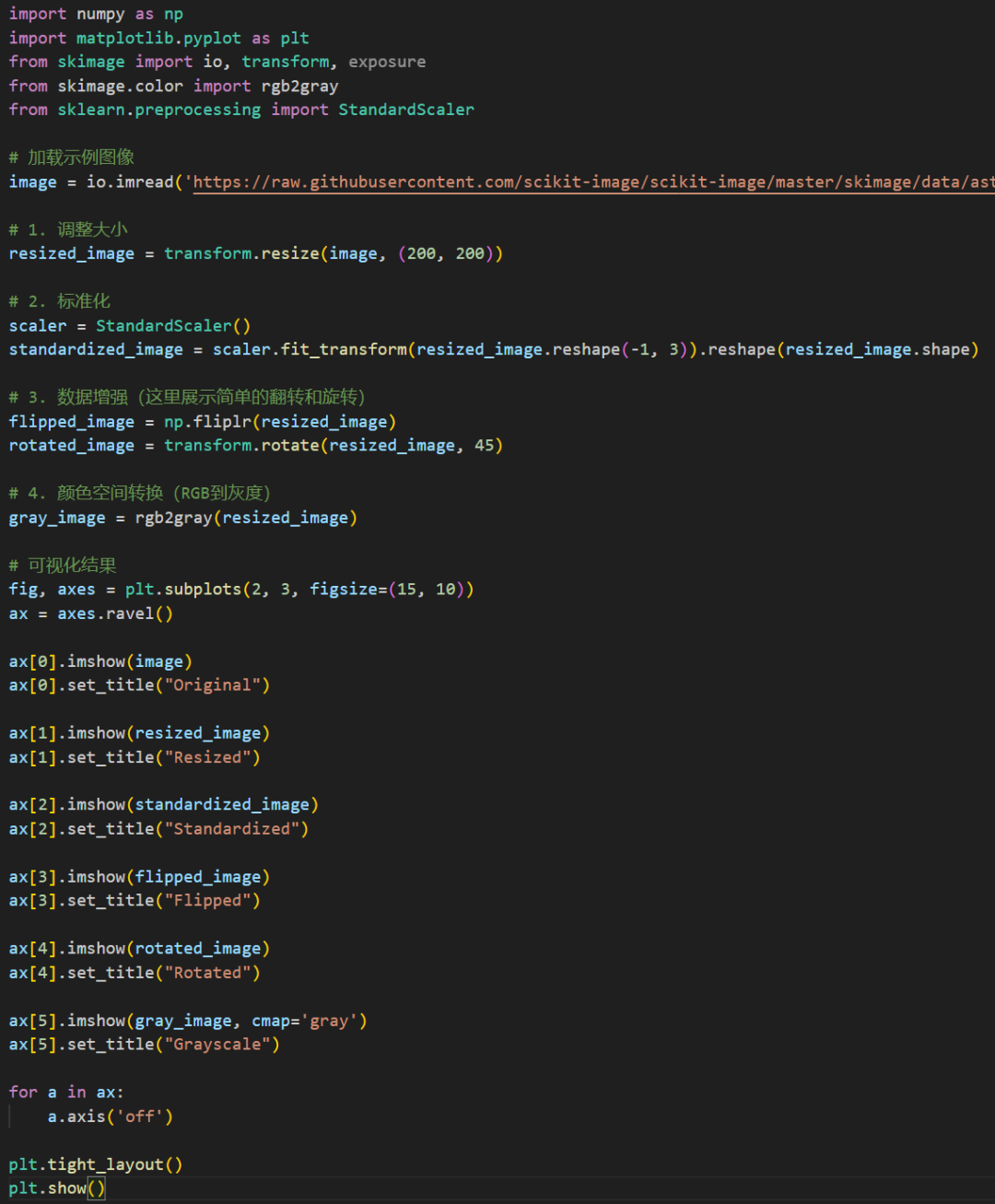The image size is (995, 1204).
Task: Click 'StandardScaler' in the sklearn import line
Action: (406, 110)
